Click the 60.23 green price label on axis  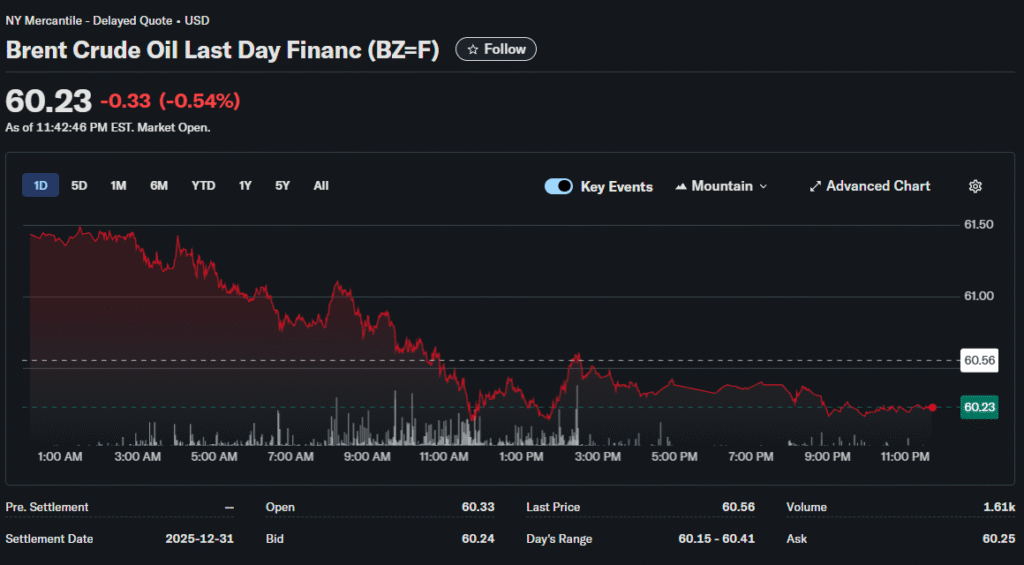[979, 407]
